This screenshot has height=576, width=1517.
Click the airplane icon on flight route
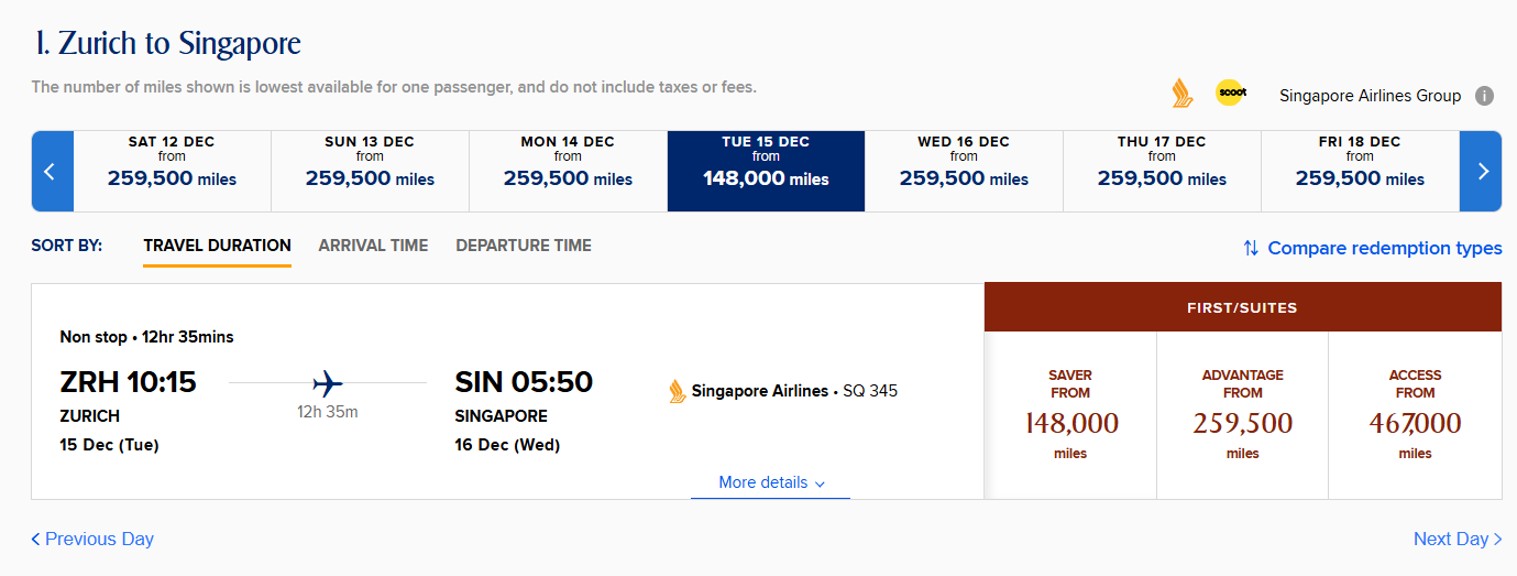coord(327,383)
